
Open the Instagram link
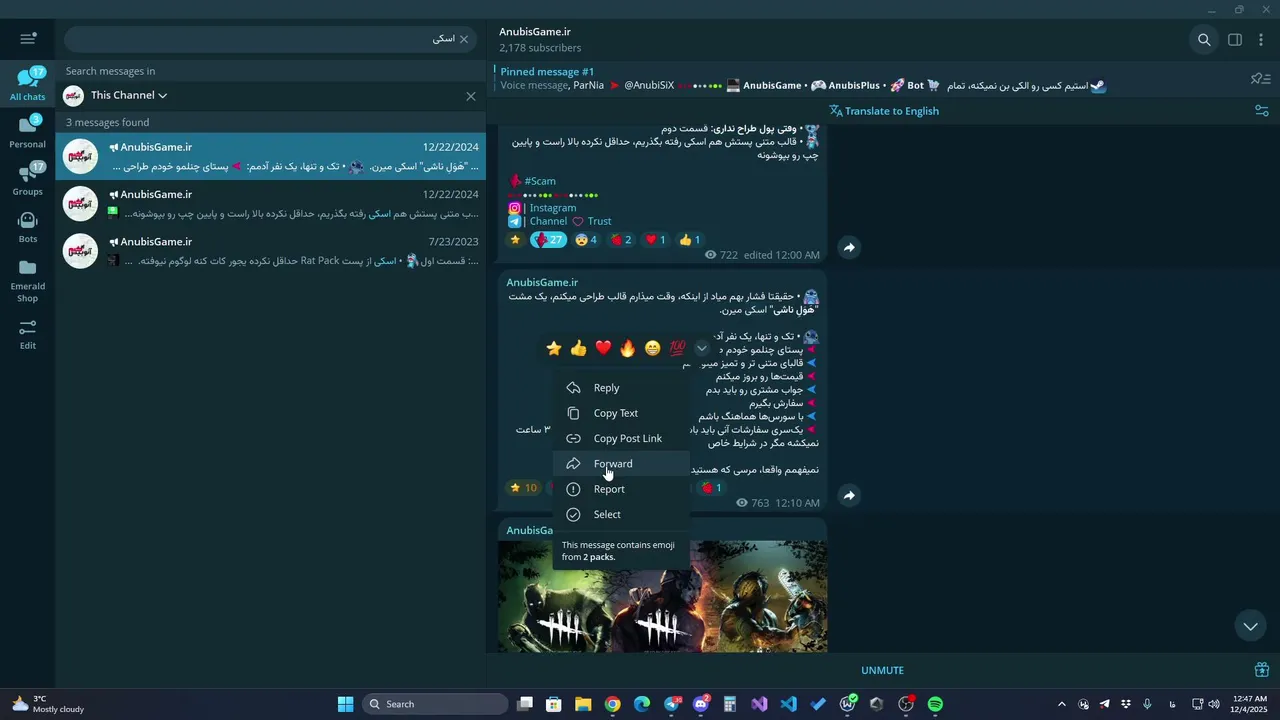point(553,208)
